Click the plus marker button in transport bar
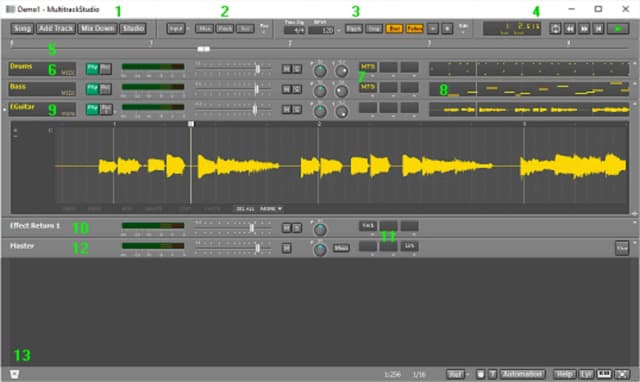 point(447,29)
